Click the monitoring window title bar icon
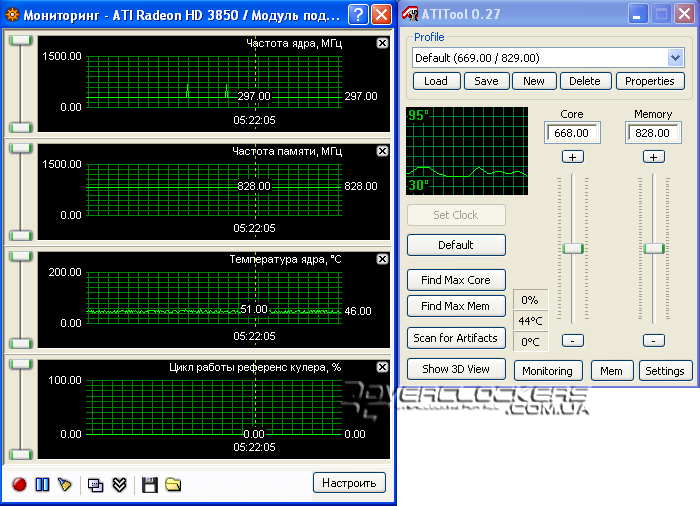The height and width of the screenshot is (506, 700). tap(12, 15)
